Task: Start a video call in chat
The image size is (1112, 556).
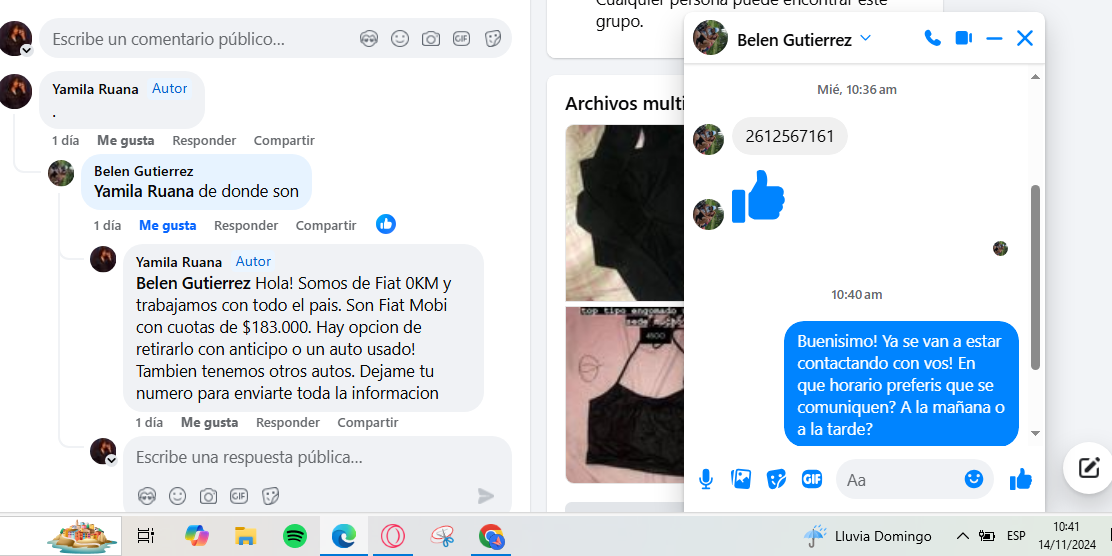Action: coord(964,38)
